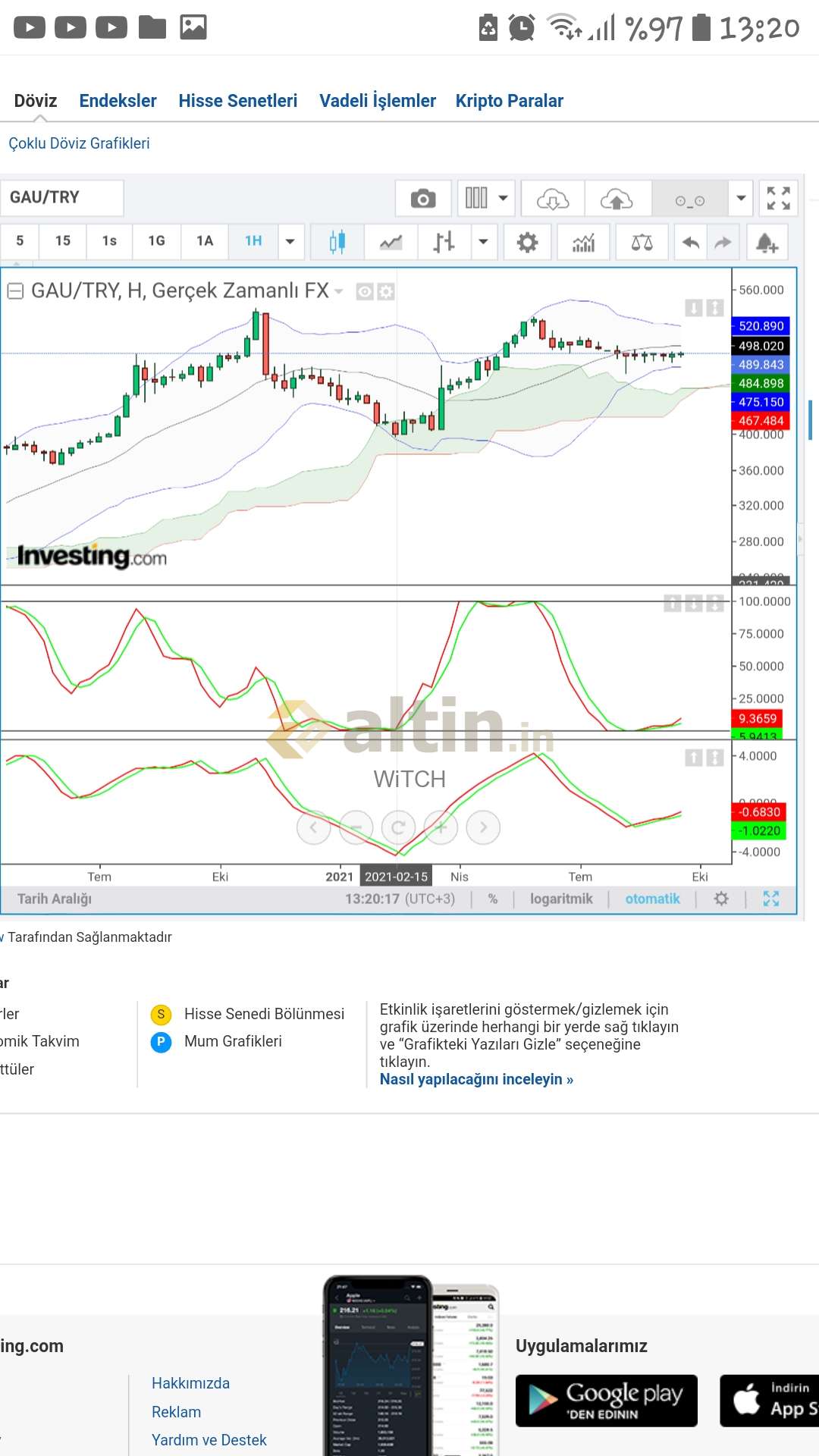Open Nasıl yapılacağını inceleyin link
The width and height of the screenshot is (819, 1456).
click(x=476, y=1079)
